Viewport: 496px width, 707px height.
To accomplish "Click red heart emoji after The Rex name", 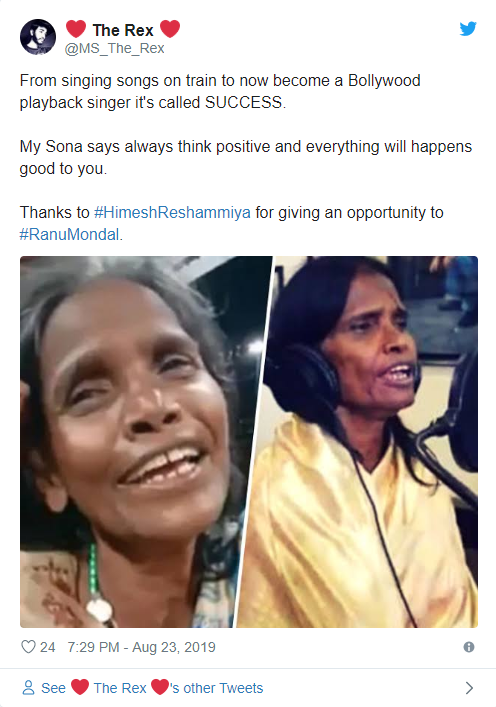I will click(x=170, y=29).
